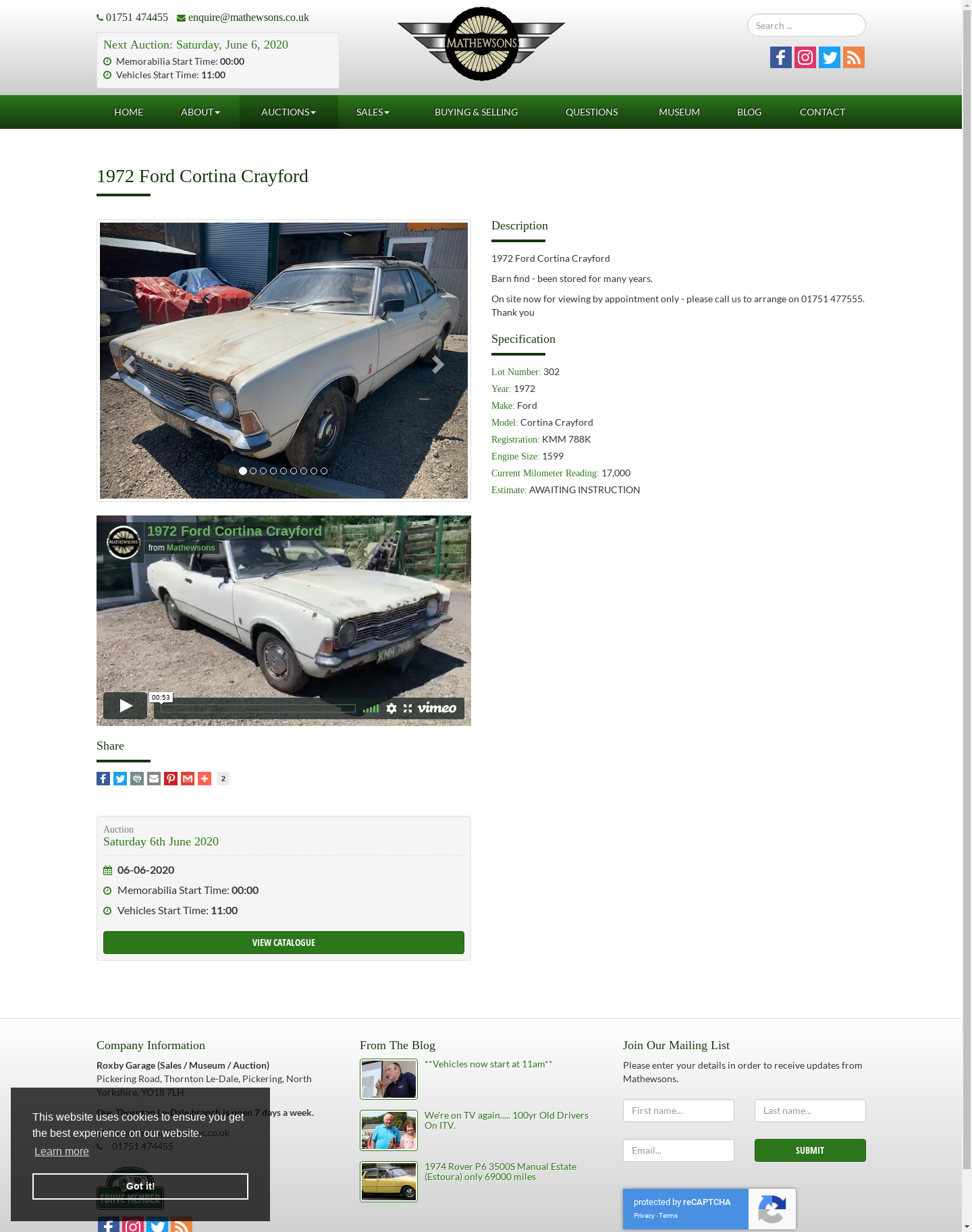Share via Gmail icon
Screen dimensions: 972x1232
(x=188, y=779)
